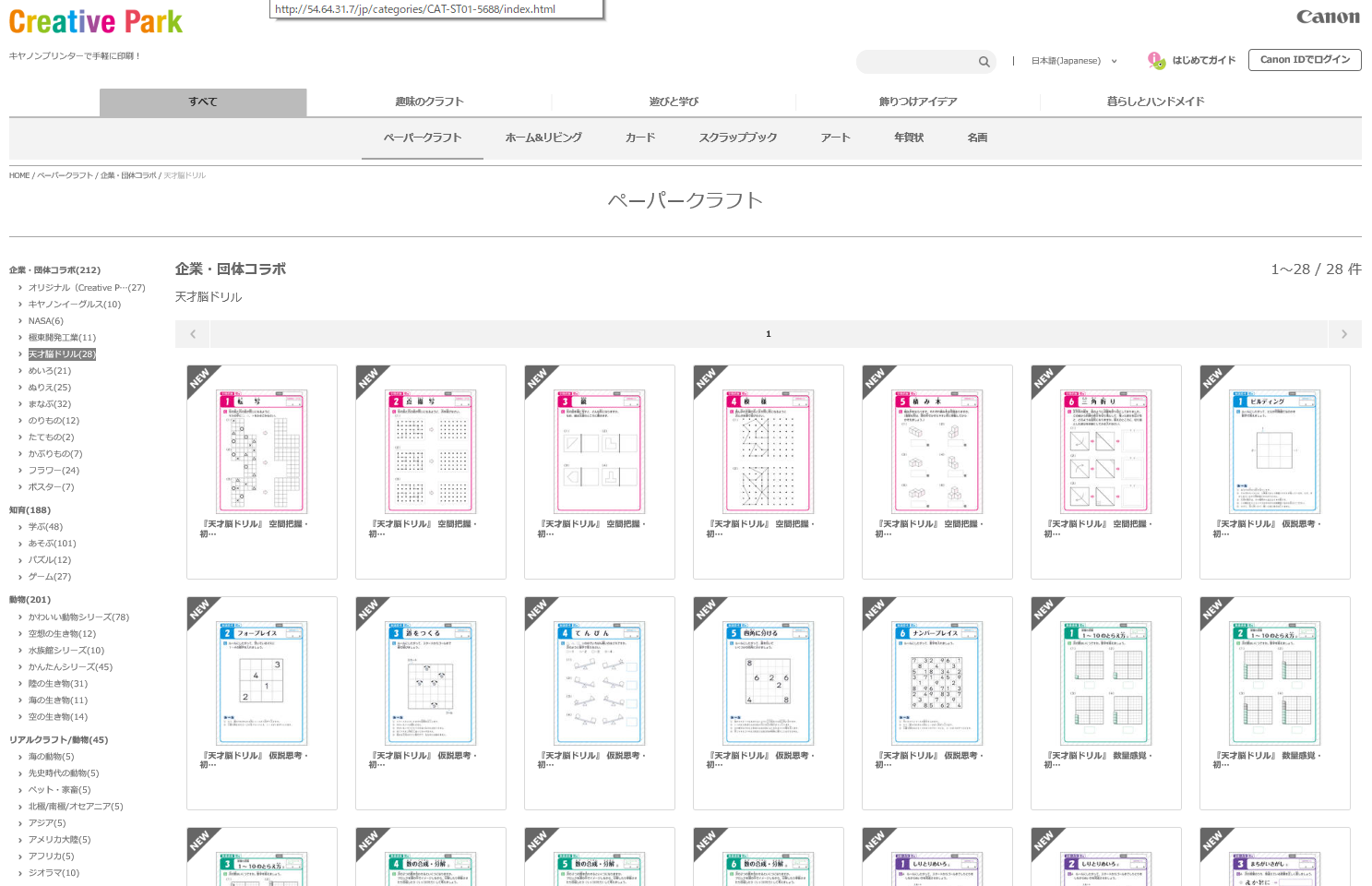Open the アート sub-tab
1372x886 pixels.
[x=836, y=138]
